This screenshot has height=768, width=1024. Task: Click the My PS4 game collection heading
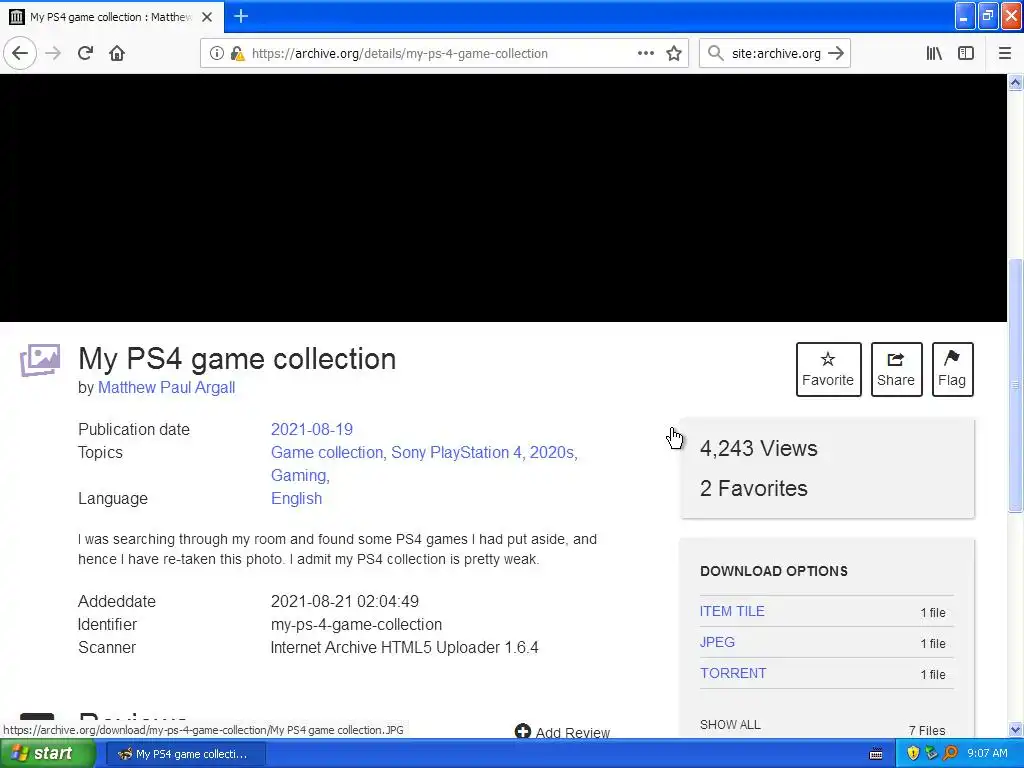tap(237, 359)
